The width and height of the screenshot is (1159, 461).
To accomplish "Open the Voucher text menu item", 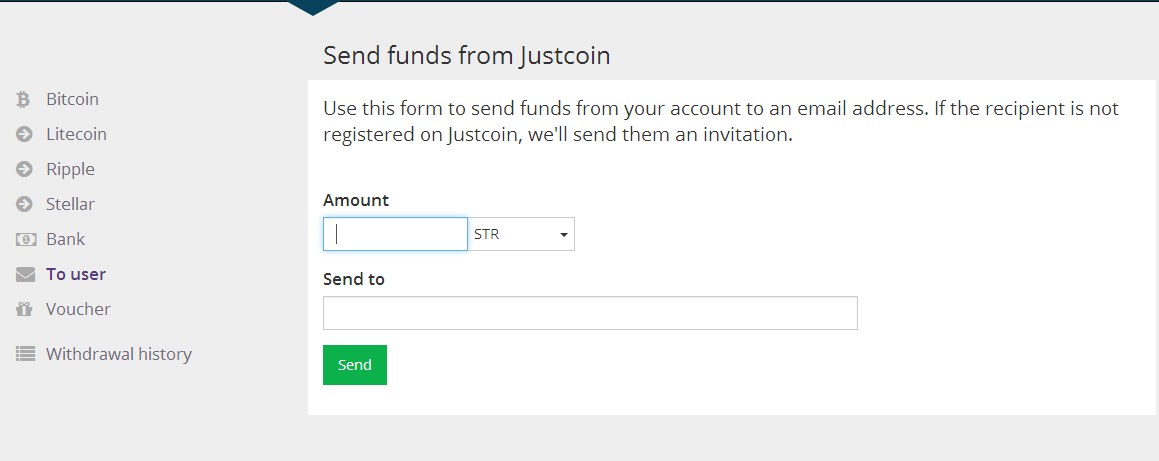I will click(x=78, y=310).
